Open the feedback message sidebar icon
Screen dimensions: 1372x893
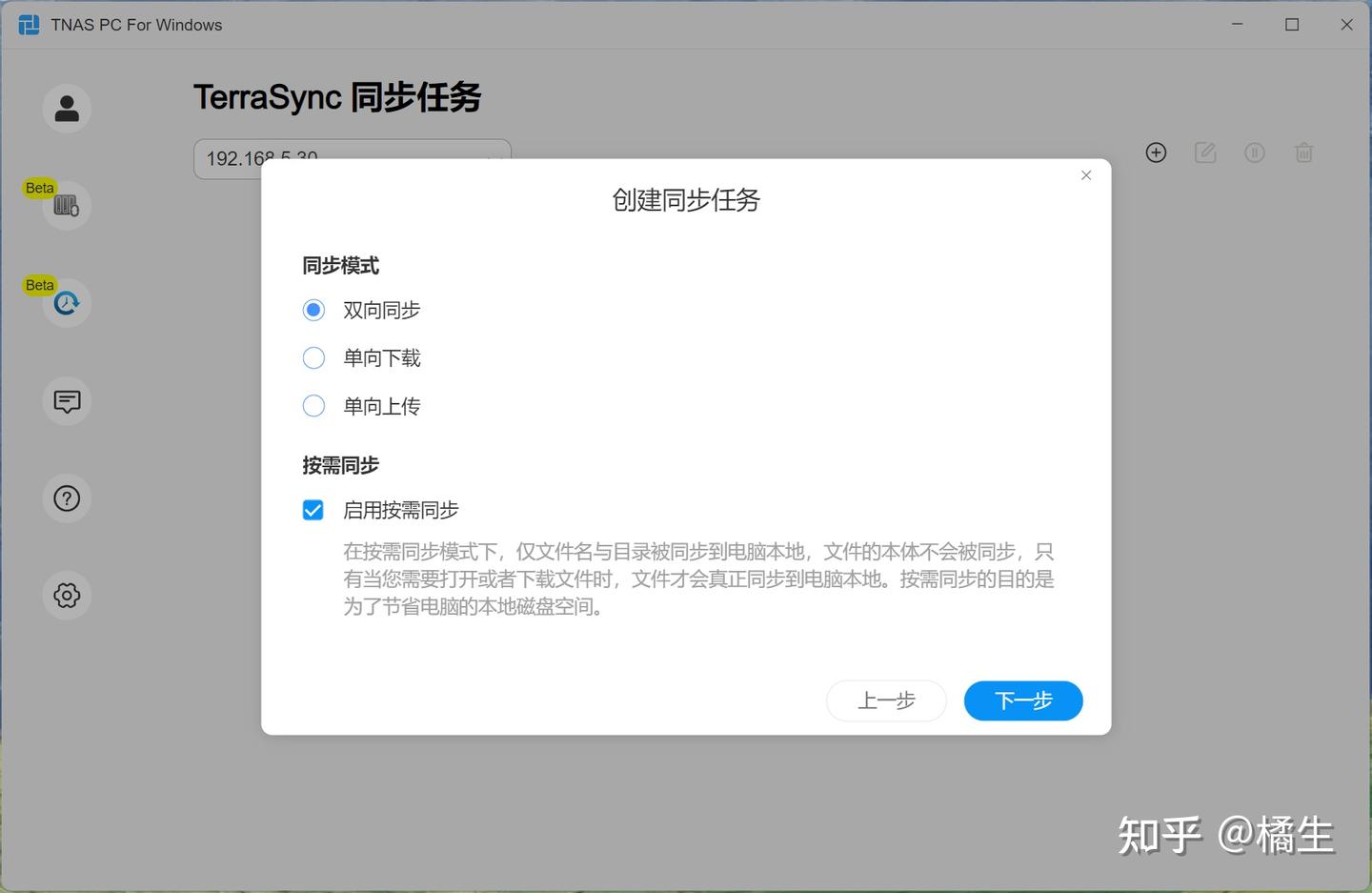[x=66, y=401]
